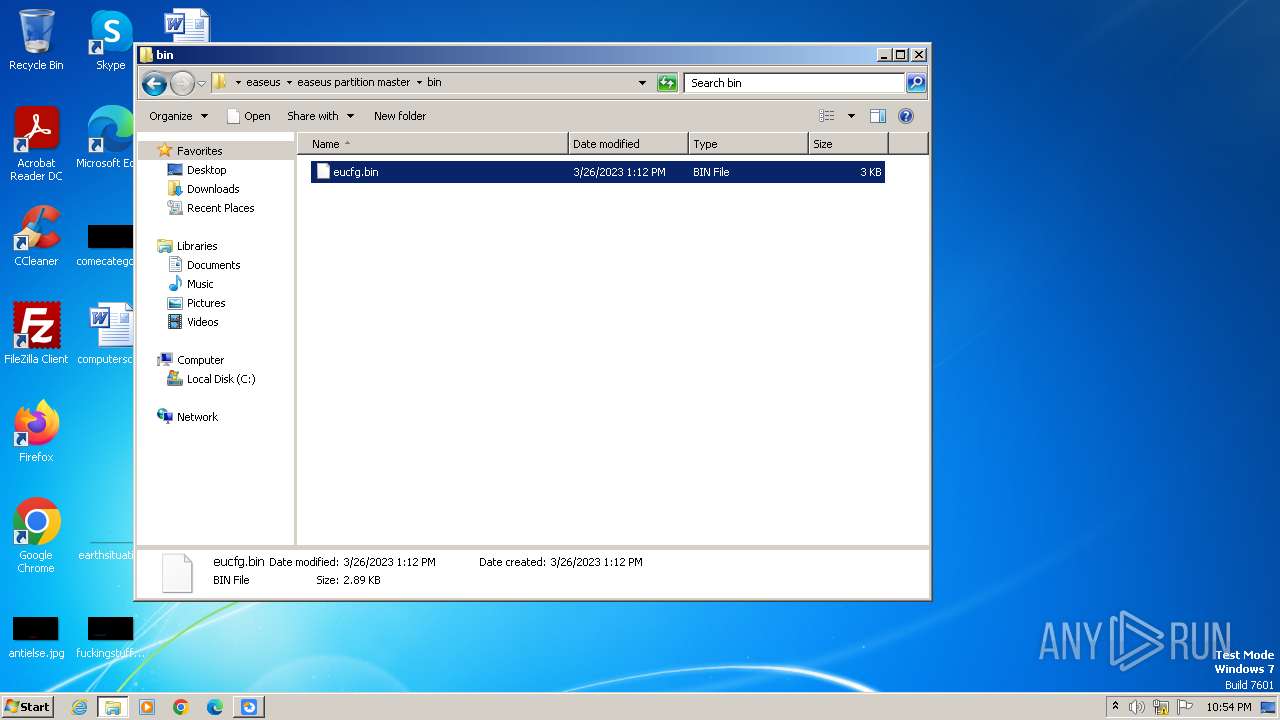Screen dimensions: 1280x720
Task: Select Recent Places in navigation pane
Action: pyautogui.click(x=220, y=208)
